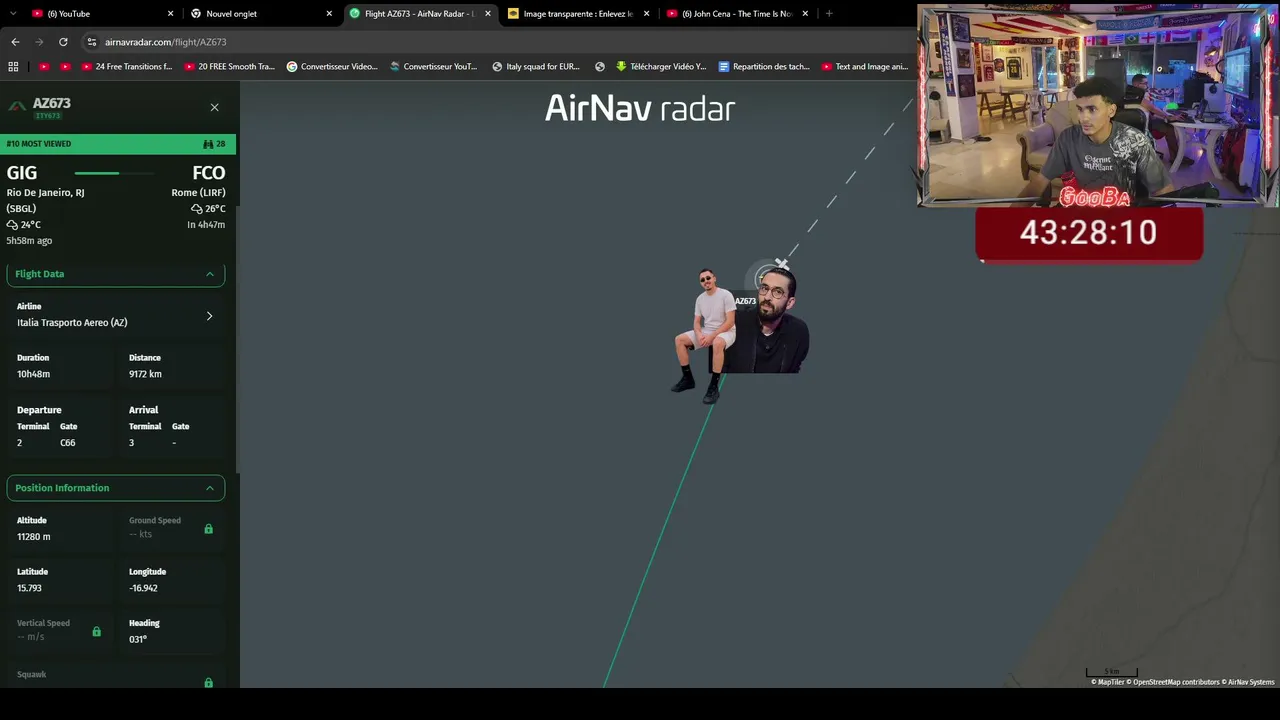Open 24 Free Transitions bookmark
The width and height of the screenshot is (1280, 720).
(127, 67)
